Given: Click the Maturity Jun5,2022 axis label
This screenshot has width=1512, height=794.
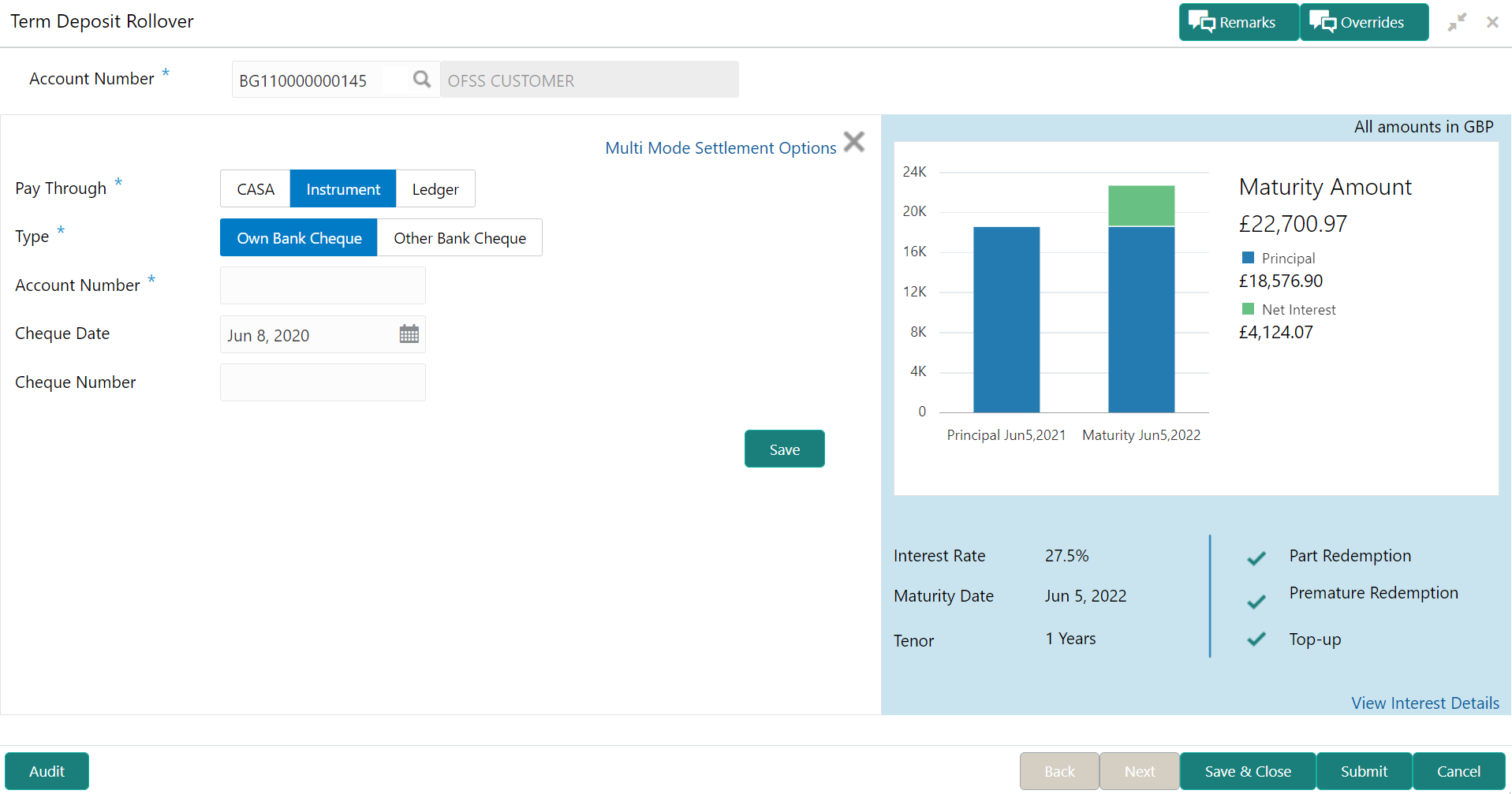Looking at the screenshot, I should point(1141,434).
